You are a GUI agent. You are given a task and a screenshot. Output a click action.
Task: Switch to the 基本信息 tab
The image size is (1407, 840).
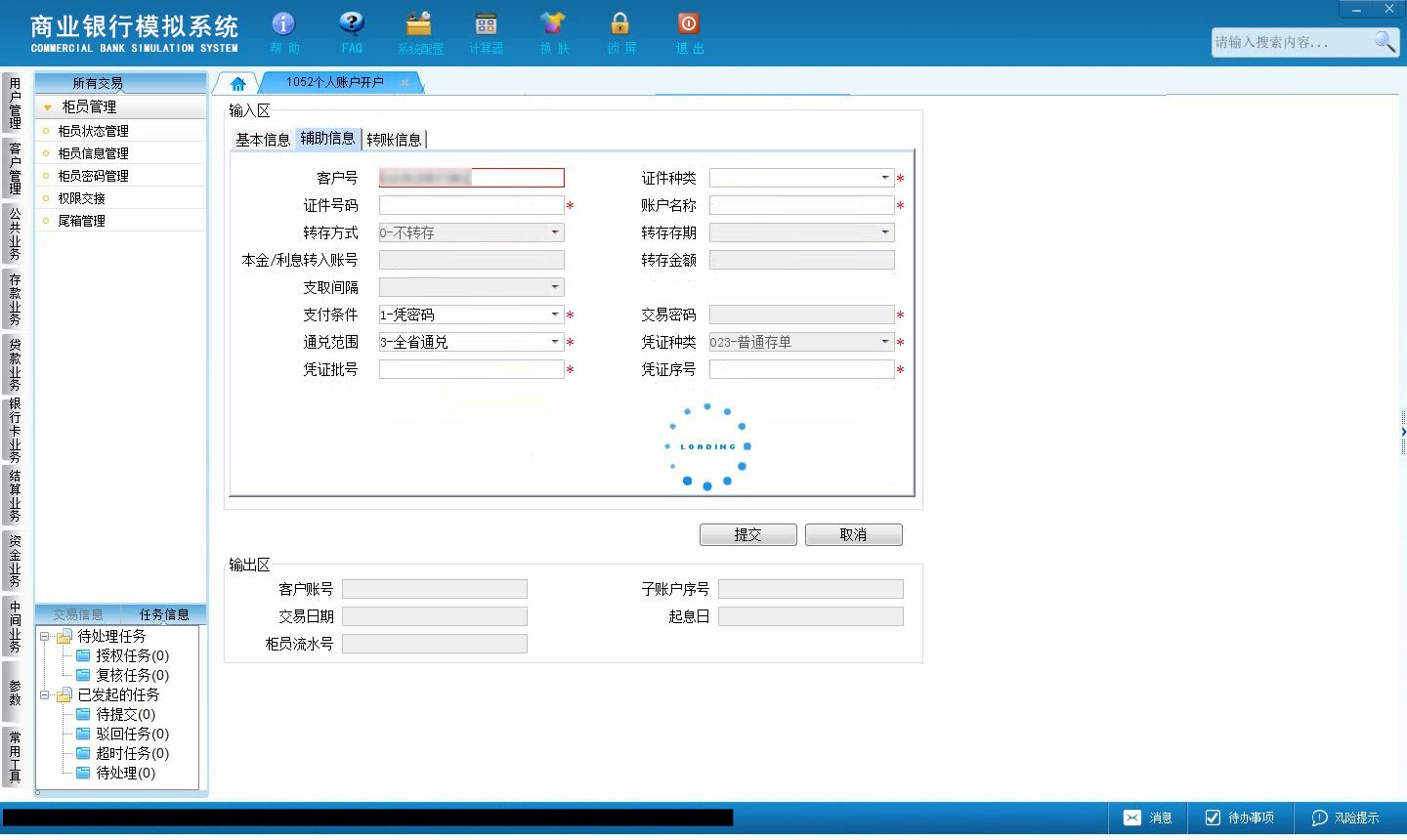click(x=263, y=140)
